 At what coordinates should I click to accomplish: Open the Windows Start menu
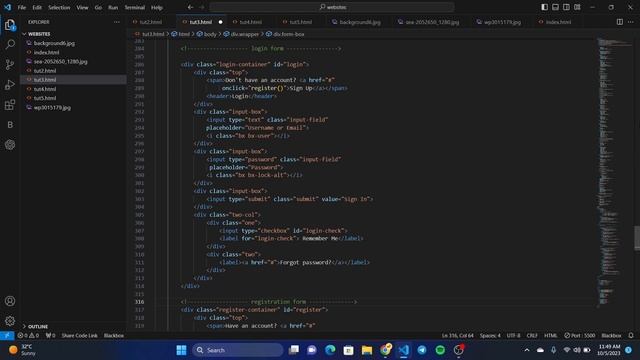coord(181,350)
